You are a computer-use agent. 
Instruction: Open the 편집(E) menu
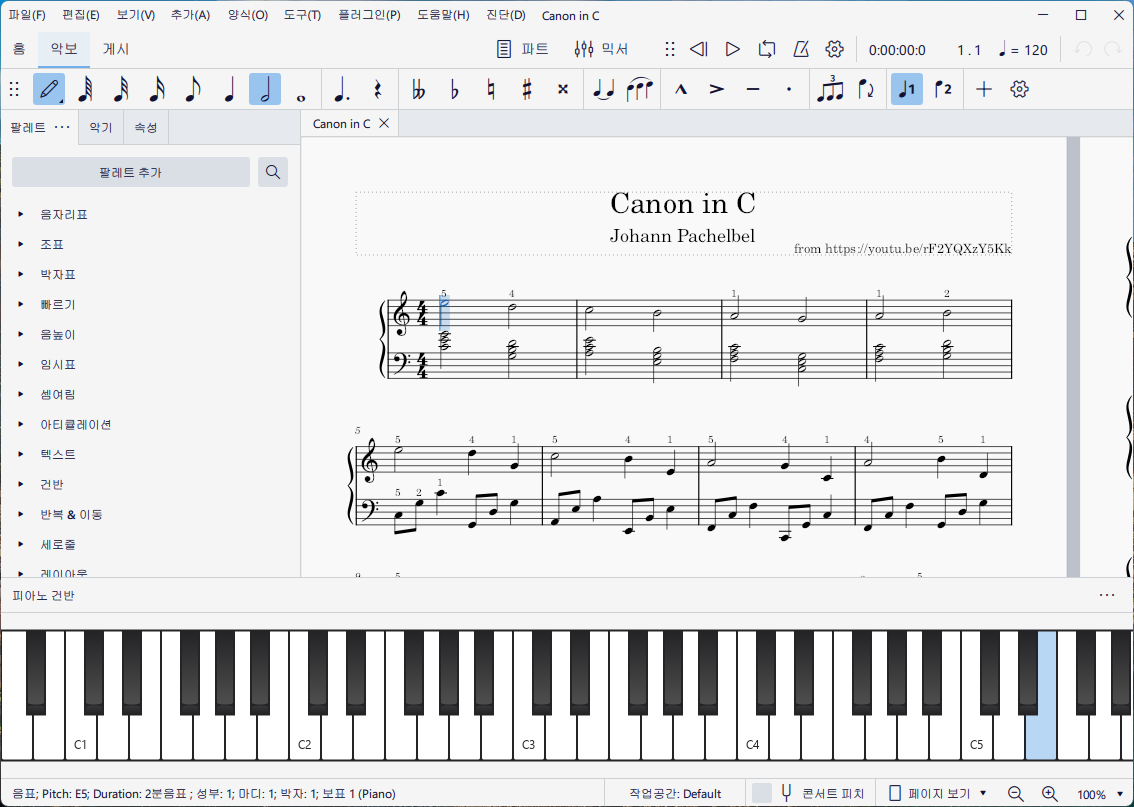(x=81, y=15)
